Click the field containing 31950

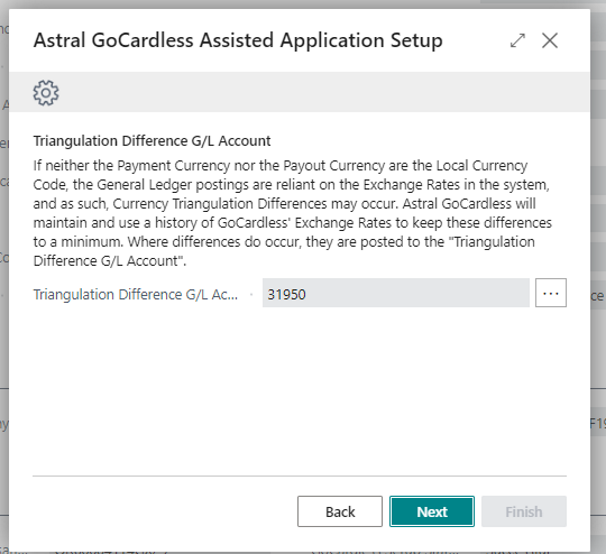(394, 294)
